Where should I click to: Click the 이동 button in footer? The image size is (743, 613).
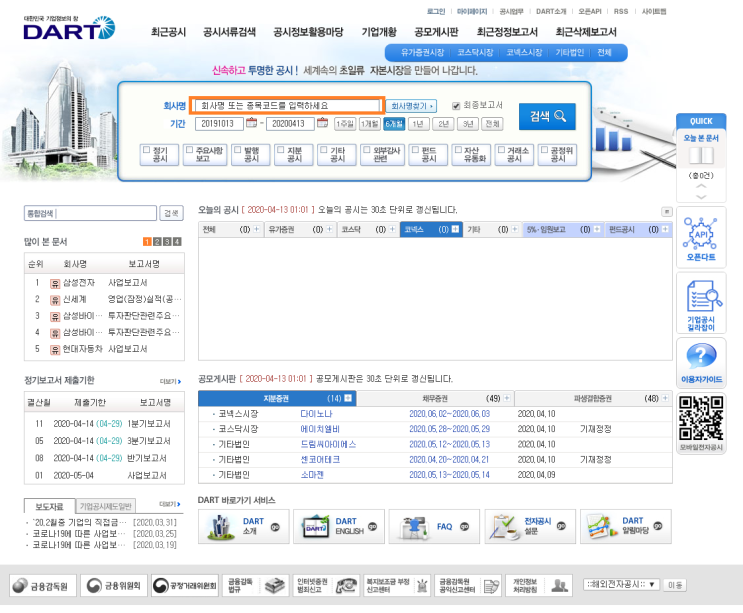tap(675, 585)
